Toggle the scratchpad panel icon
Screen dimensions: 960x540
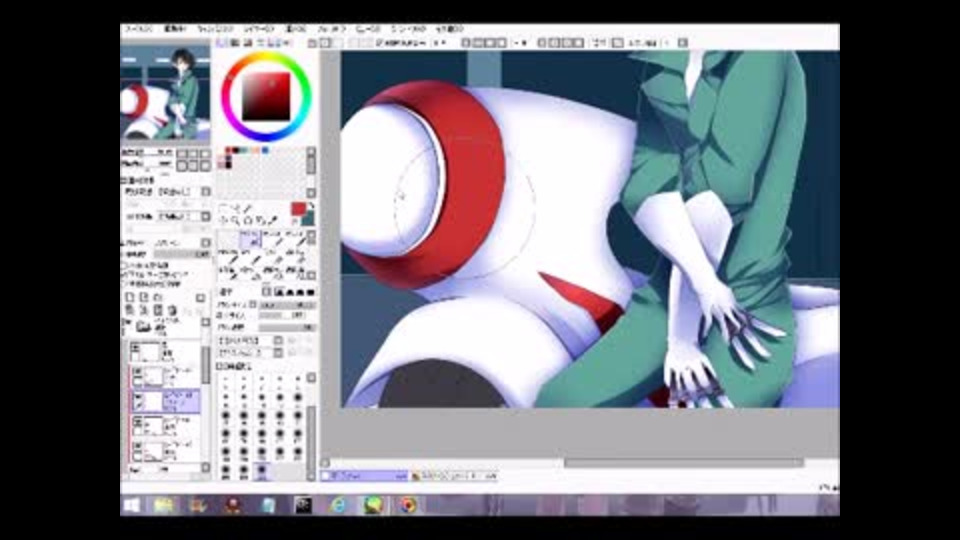pos(287,43)
